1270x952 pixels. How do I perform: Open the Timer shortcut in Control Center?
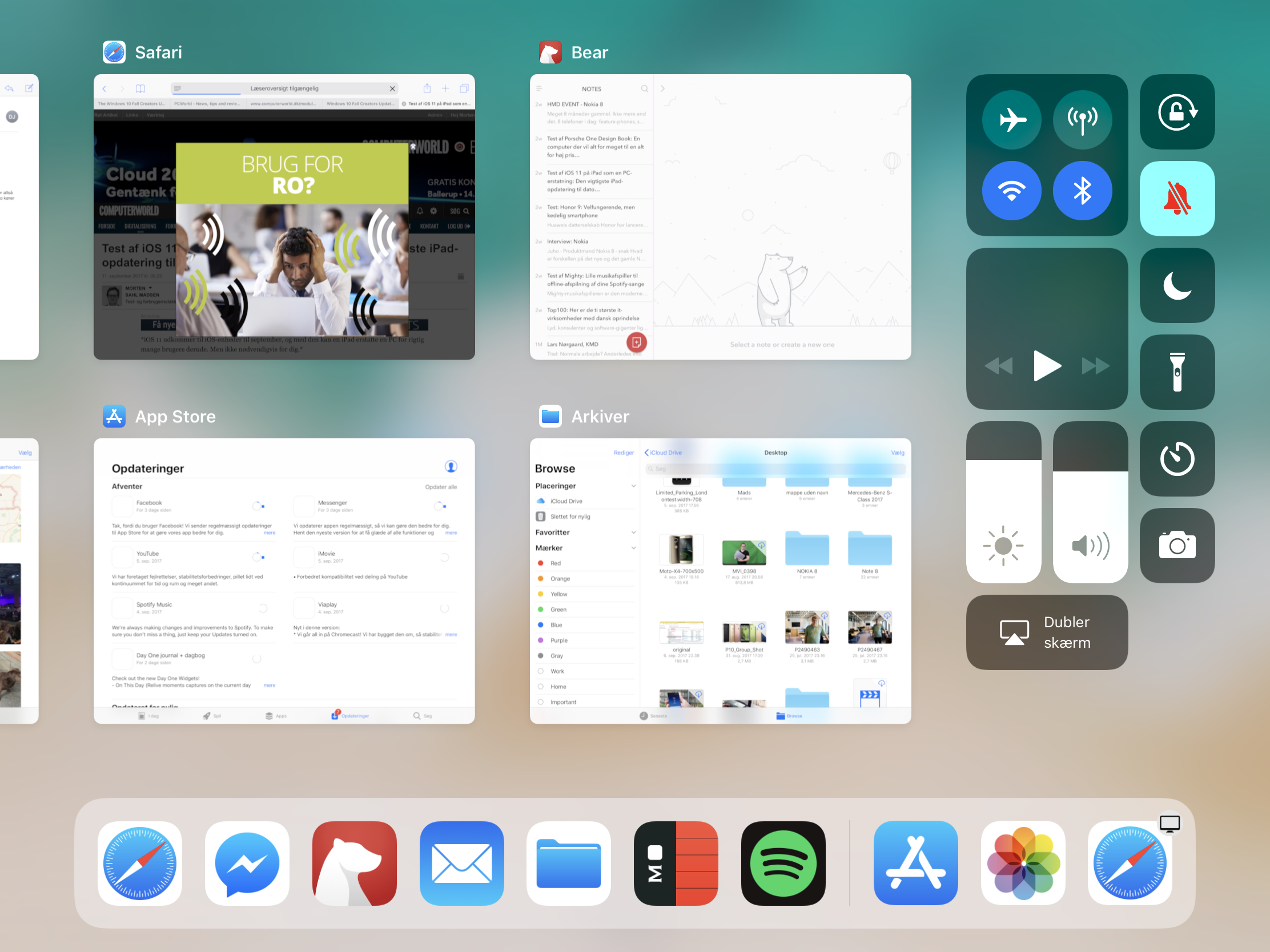coord(1176,458)
